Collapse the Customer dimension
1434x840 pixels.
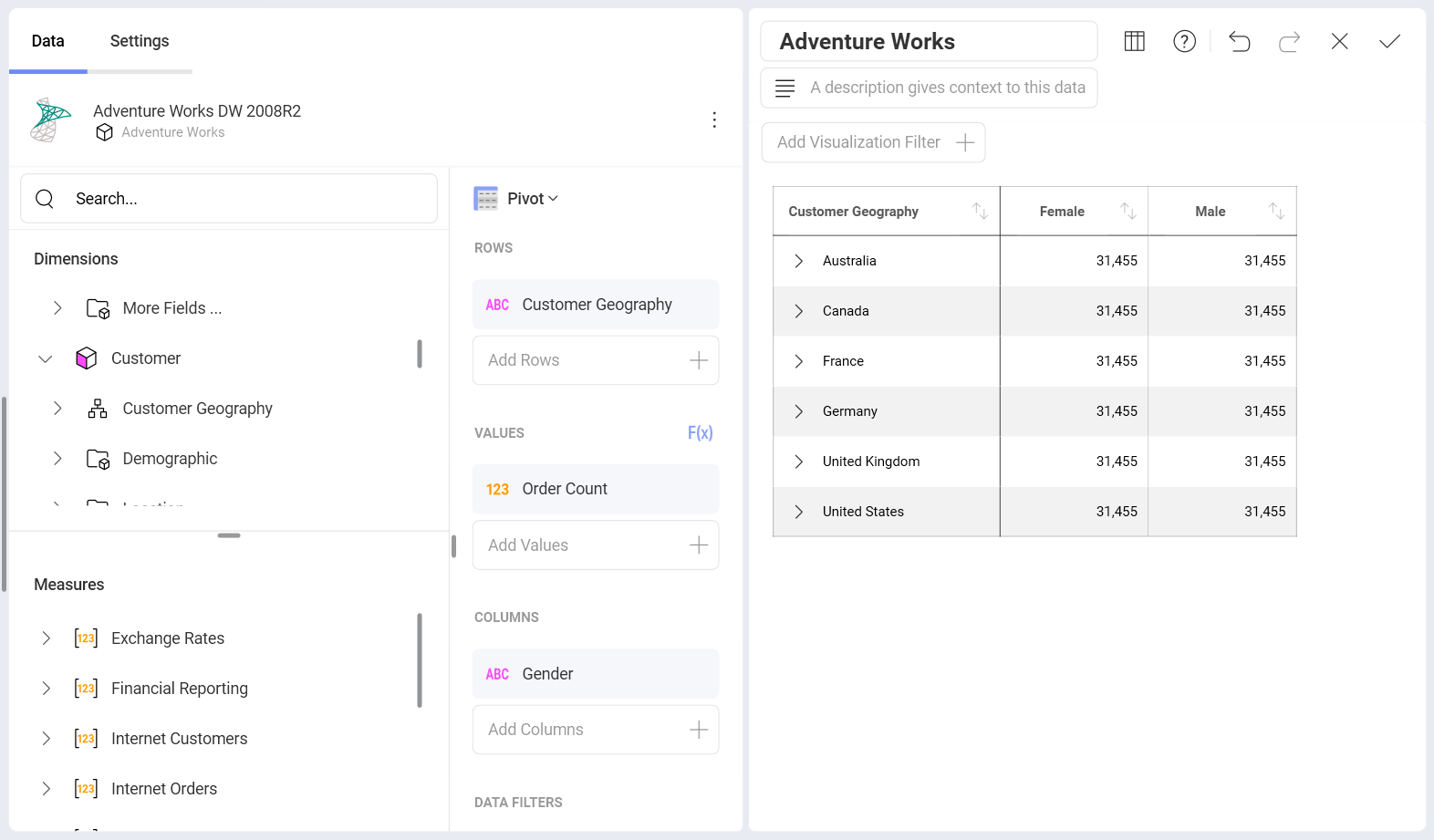pos(46,358)
